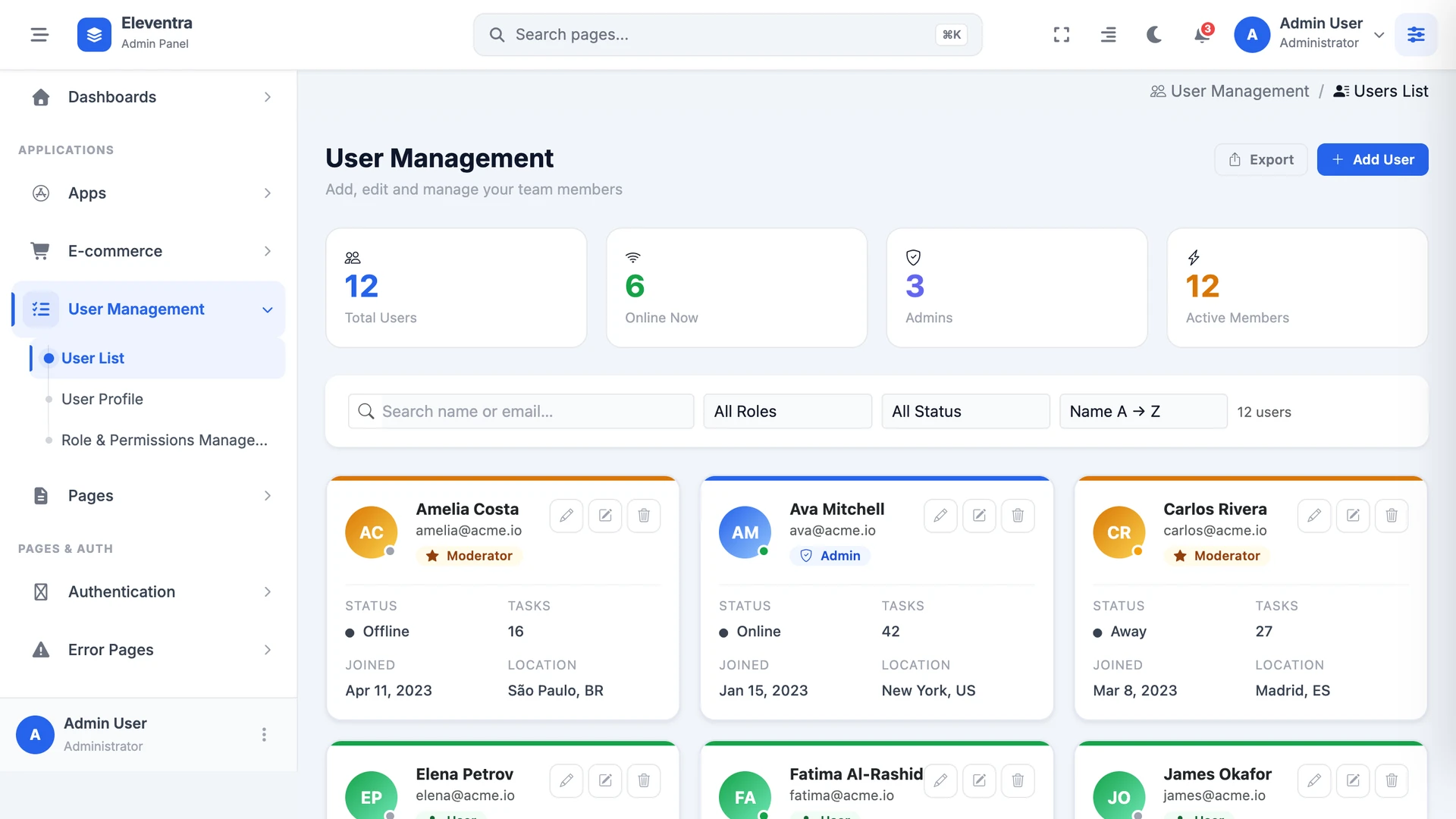The width and height of the screenshot is (1456, 819).
Task: Expand Error Pages sidebar section
Action: click(x=149, y=650)
